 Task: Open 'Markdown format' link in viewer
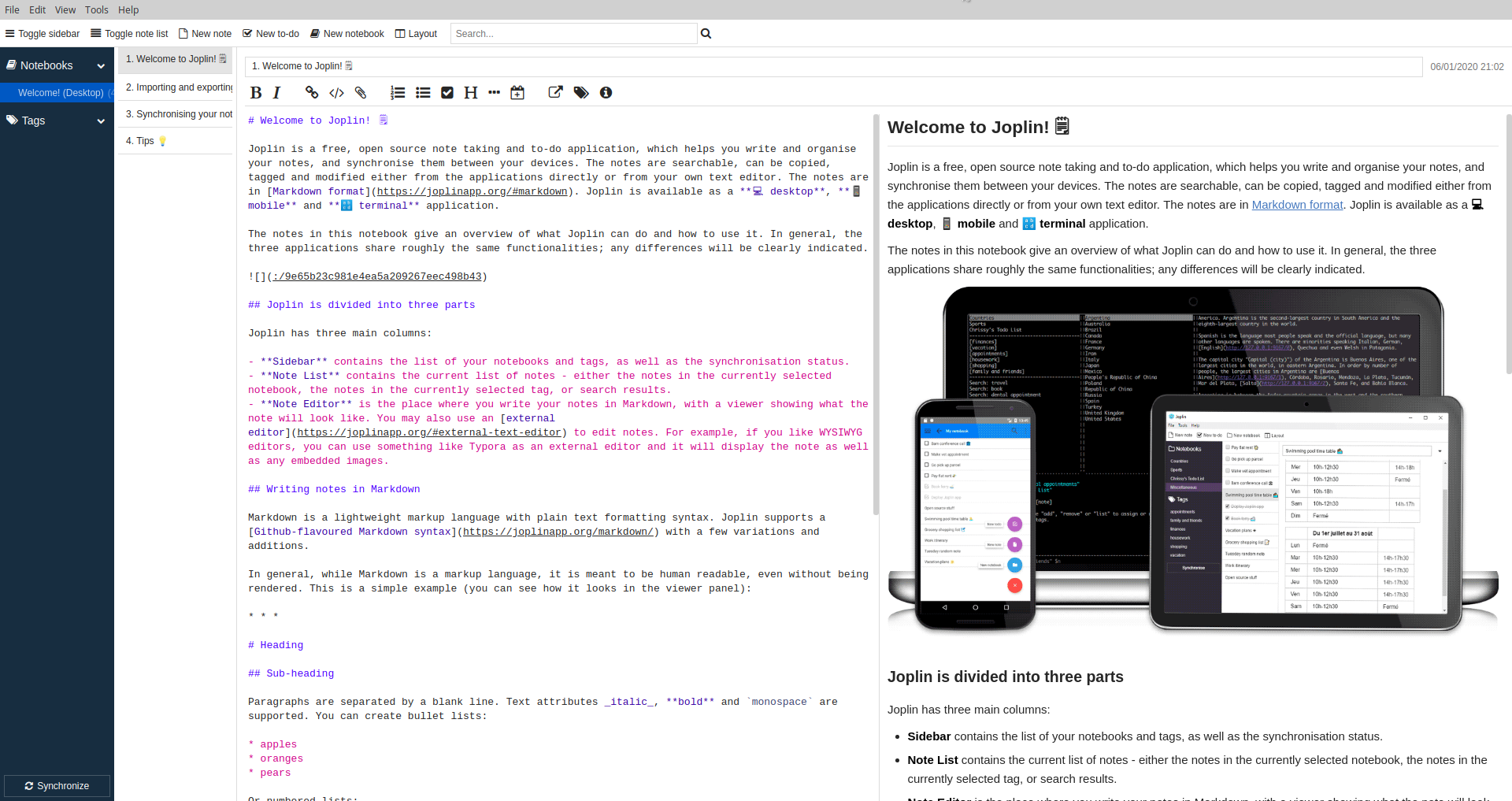click(x=1297, y=205)
